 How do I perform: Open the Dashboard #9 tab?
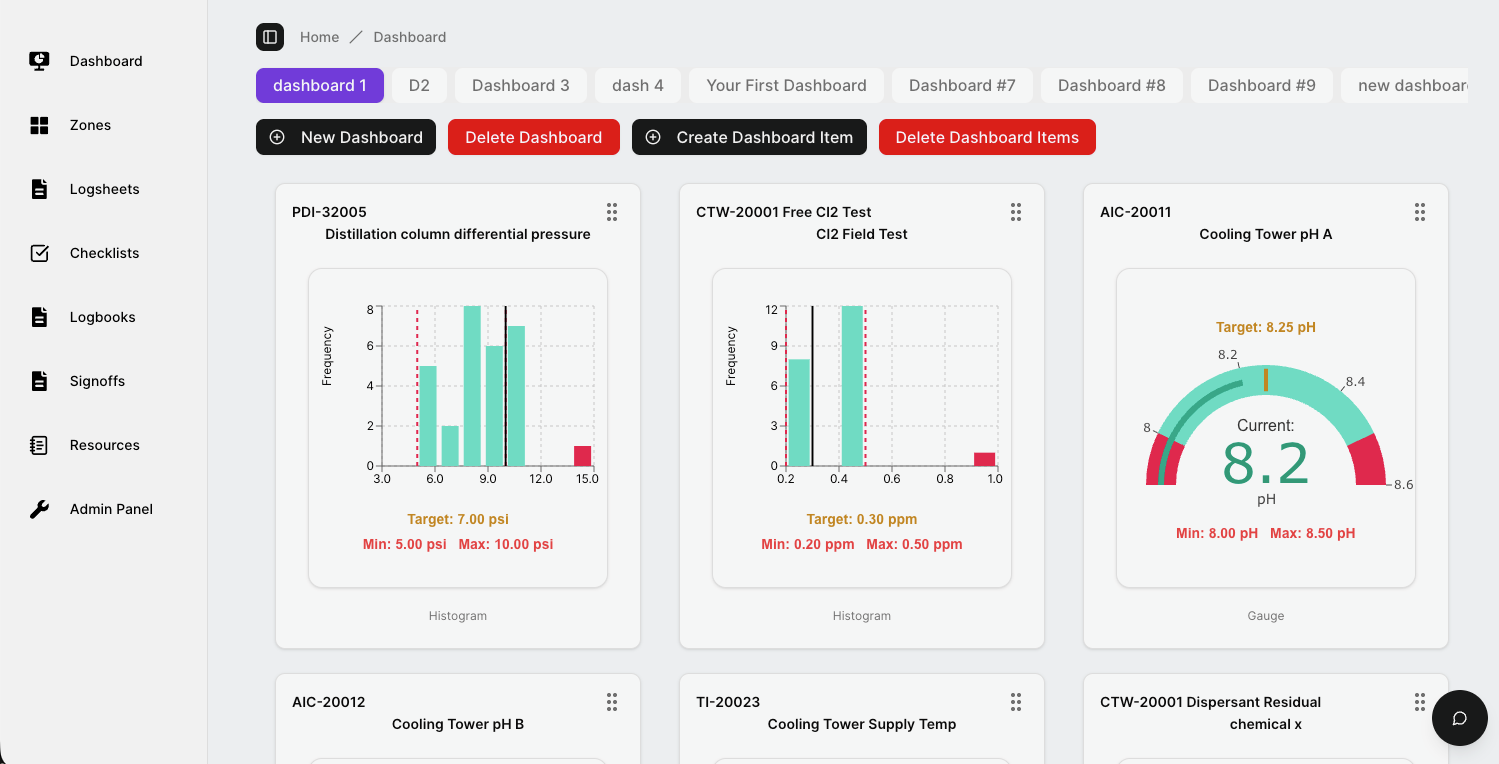(1262, 85)
